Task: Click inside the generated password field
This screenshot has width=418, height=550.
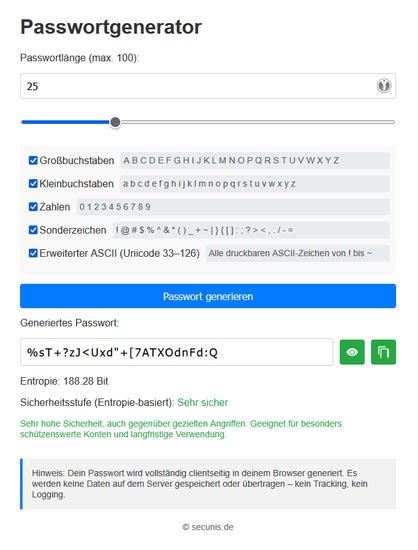Action: 177,352
